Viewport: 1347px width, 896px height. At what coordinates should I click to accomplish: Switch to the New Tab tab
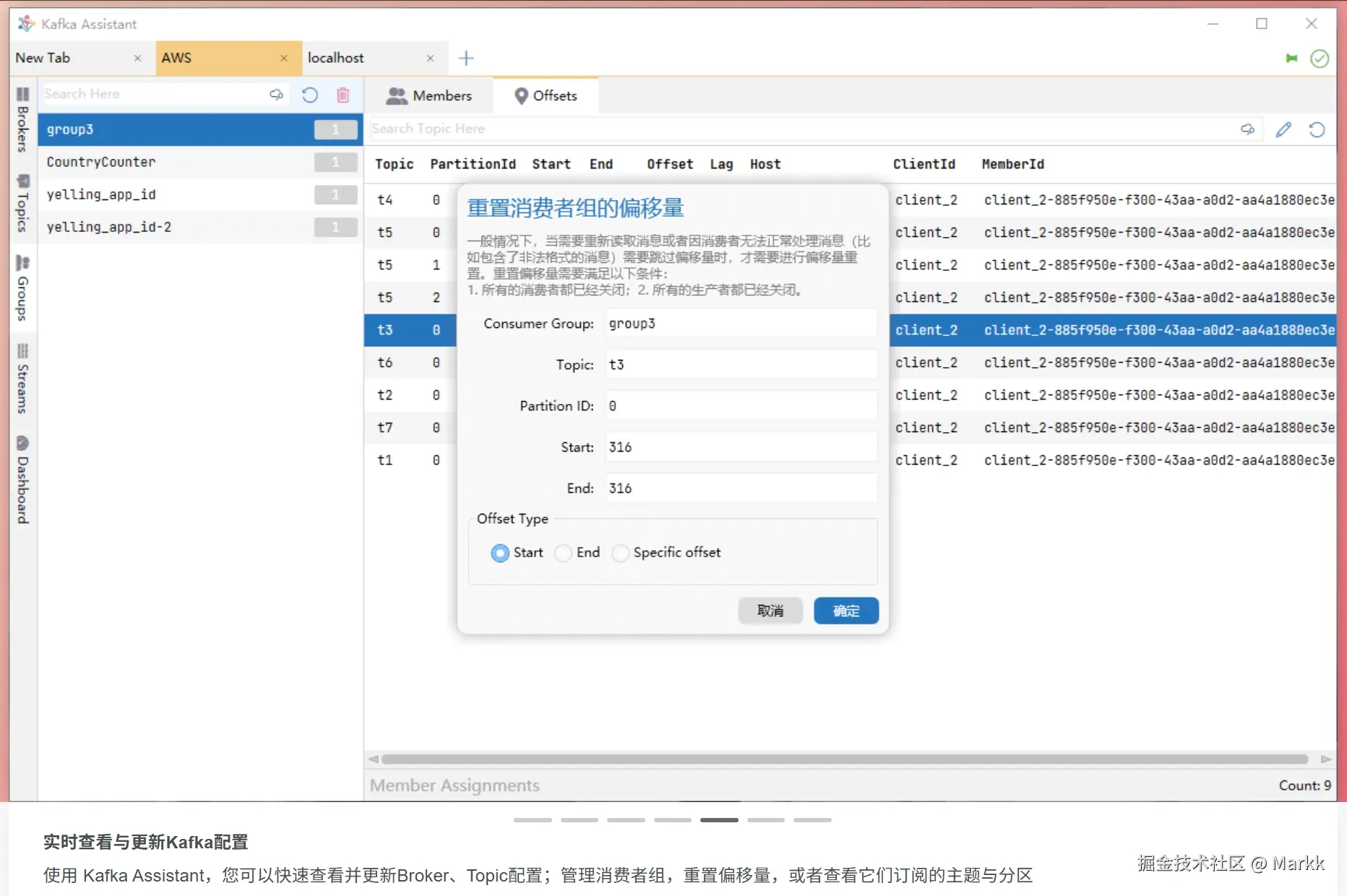click(82, 59)
